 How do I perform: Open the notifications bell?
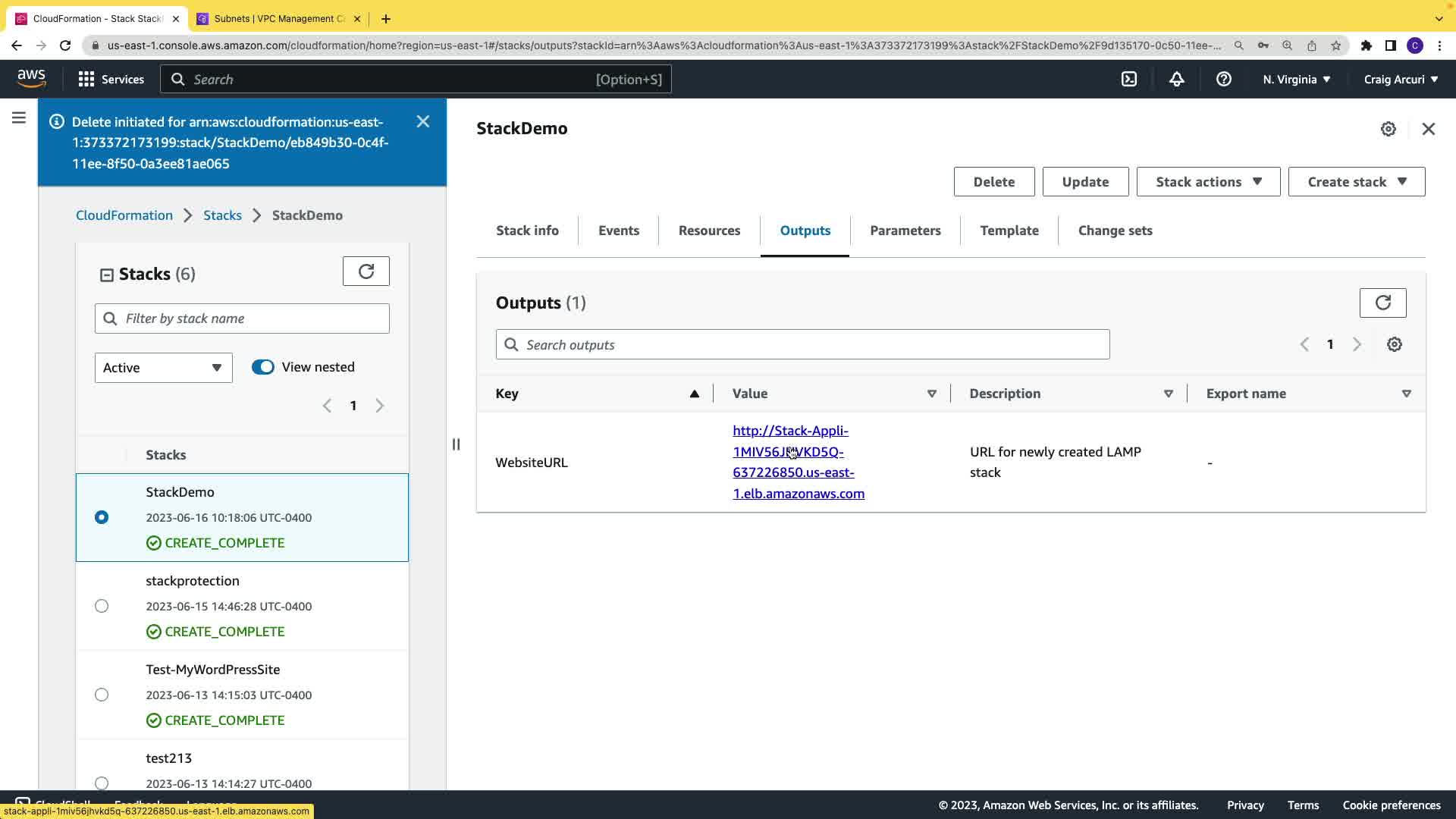pyautogui.click(x=1176, y=79)
